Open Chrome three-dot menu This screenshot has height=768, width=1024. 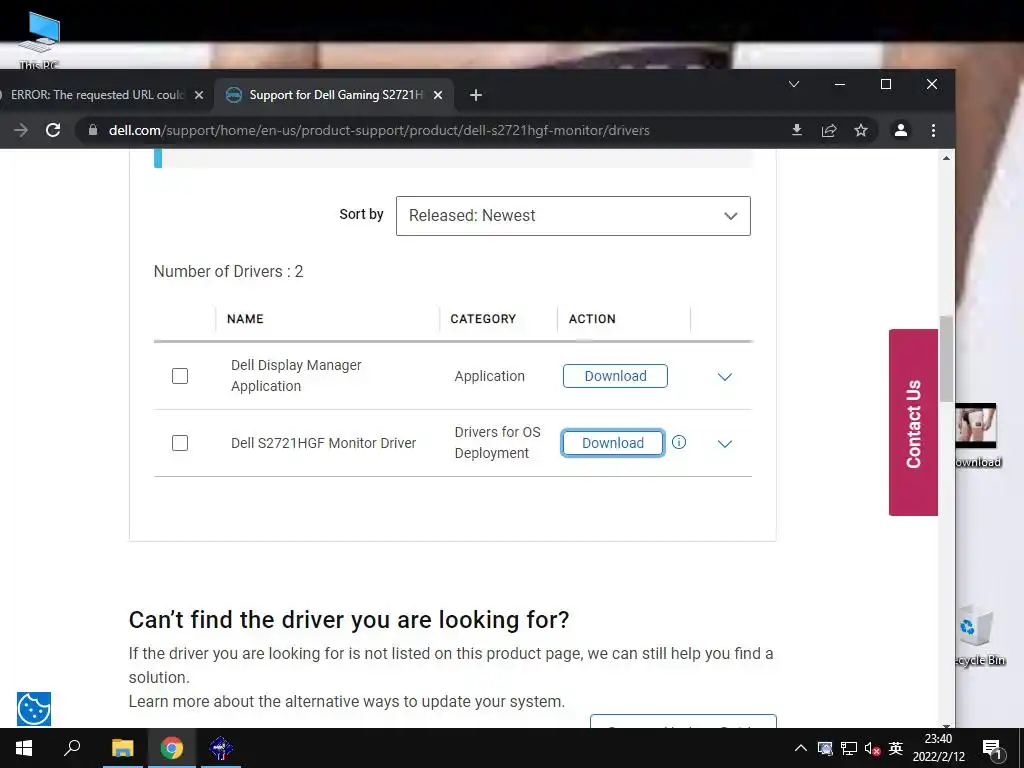933,130
